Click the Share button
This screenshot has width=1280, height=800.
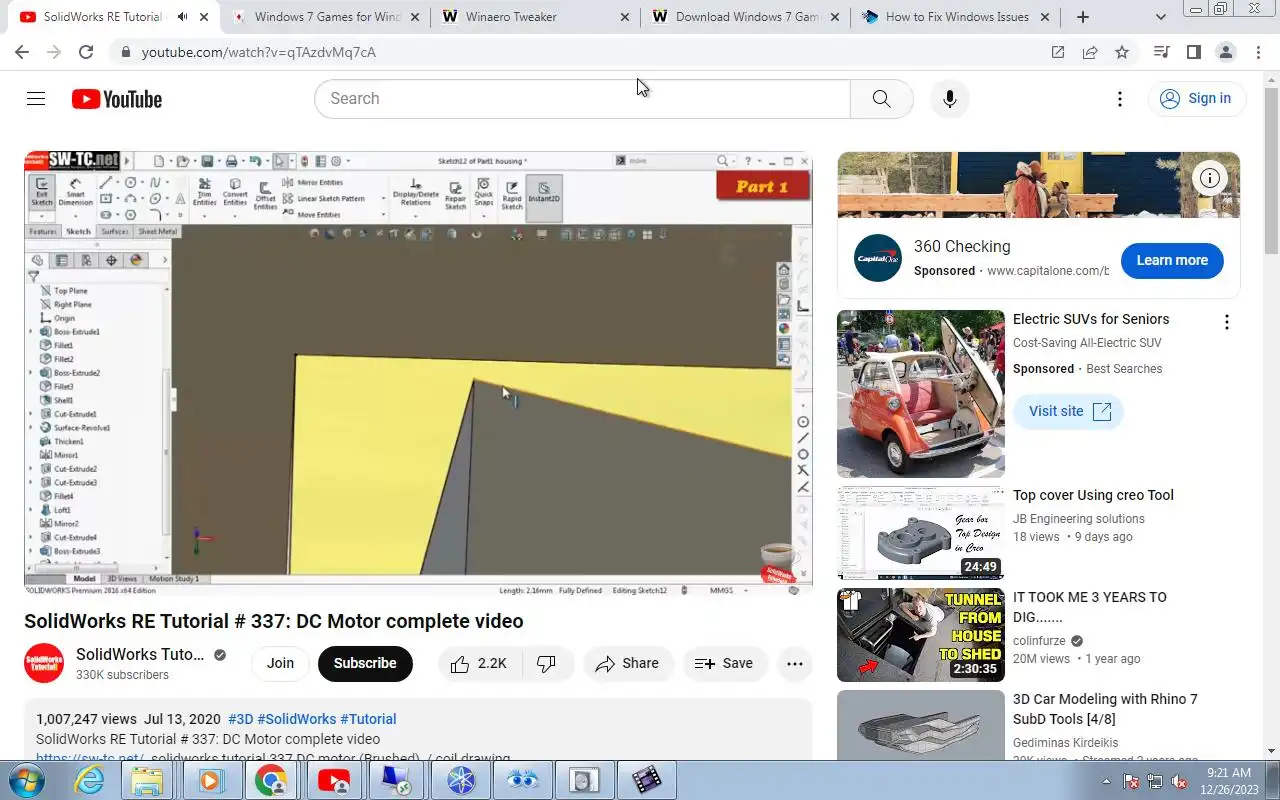628,663
